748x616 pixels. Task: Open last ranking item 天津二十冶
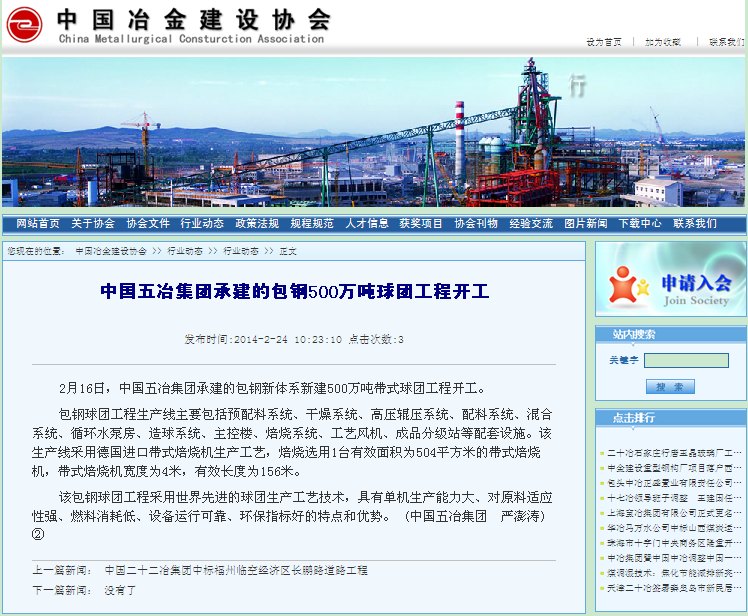pos(674,587)
